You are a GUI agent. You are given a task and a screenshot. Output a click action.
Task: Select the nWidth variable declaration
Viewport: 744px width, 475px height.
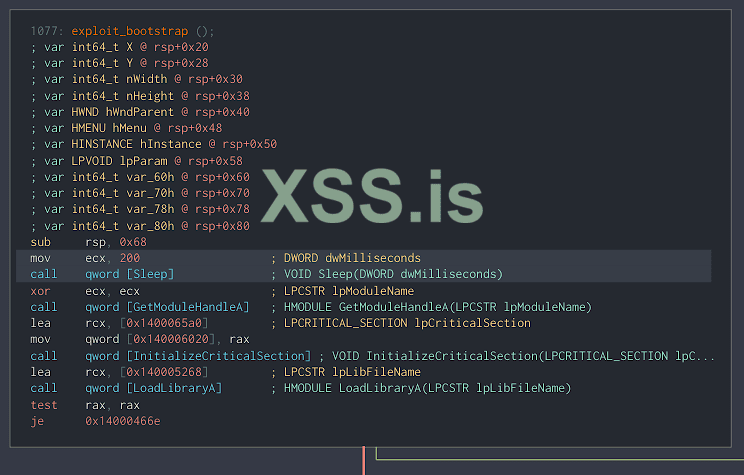pos(137,79)
